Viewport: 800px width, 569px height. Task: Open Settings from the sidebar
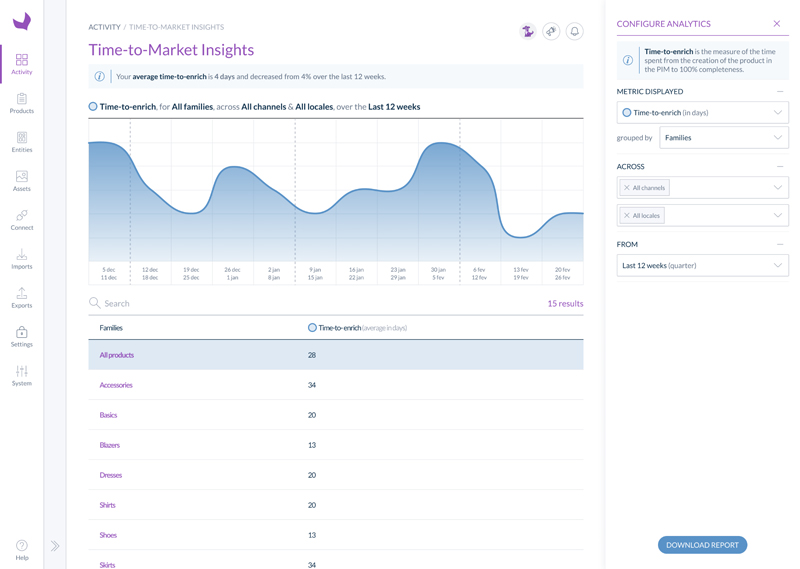(21, 337)
